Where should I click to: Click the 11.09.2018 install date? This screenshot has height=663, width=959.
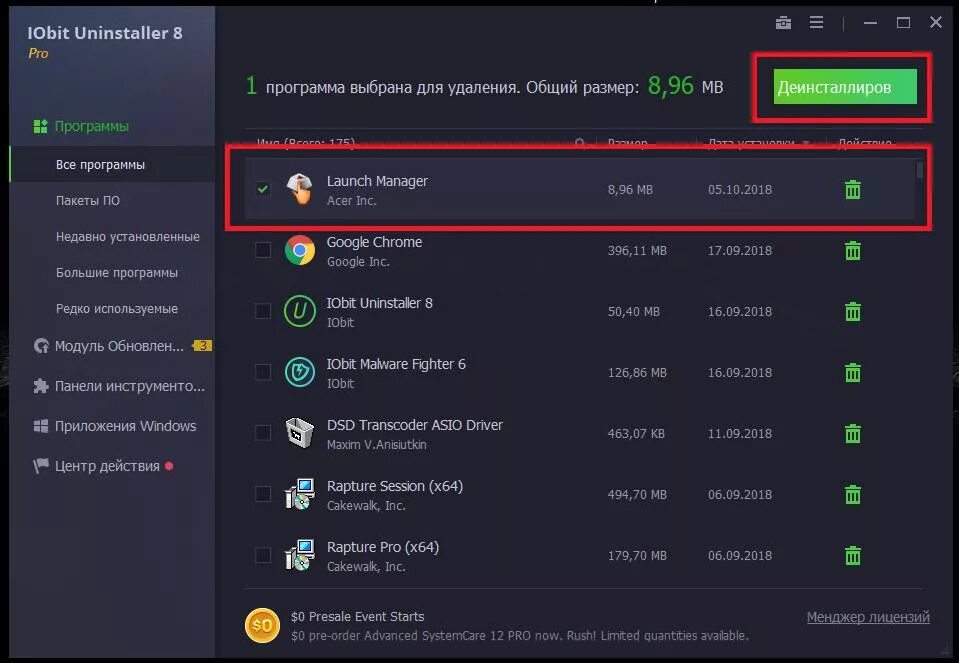point(739,434)
